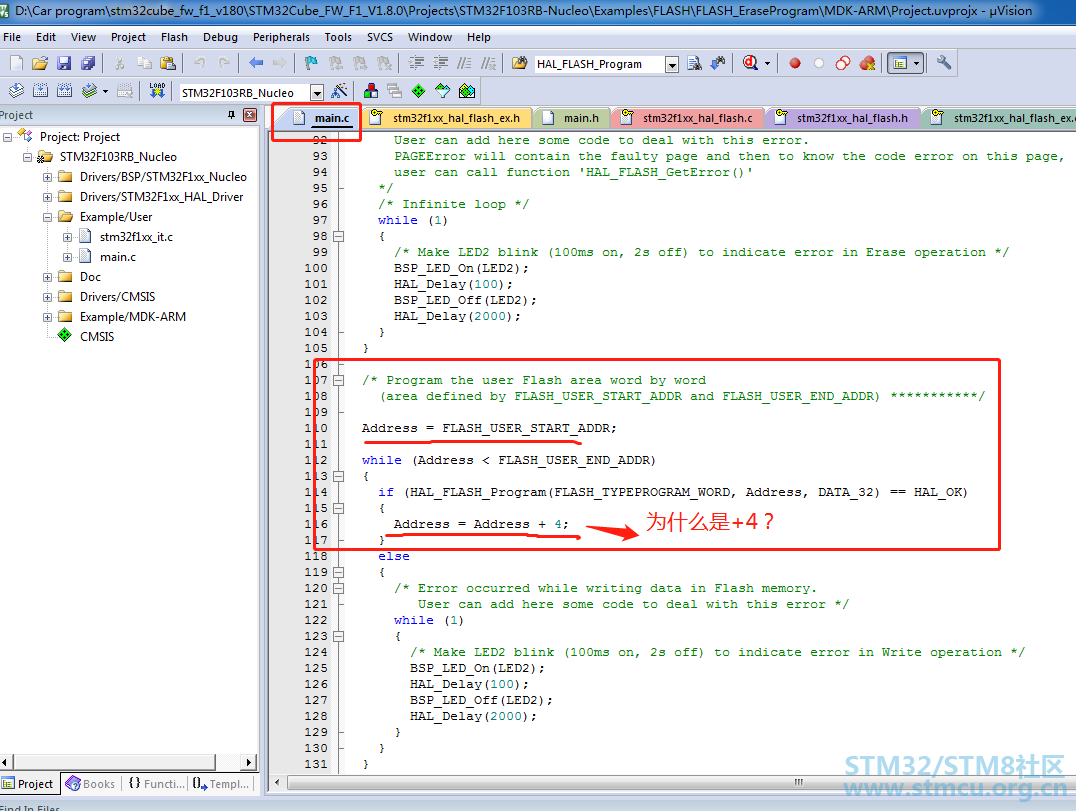This screenshot has width=1076, height=811.
Task: Open Manage Project Items colored blocks icon
Action: pos(371,91)
